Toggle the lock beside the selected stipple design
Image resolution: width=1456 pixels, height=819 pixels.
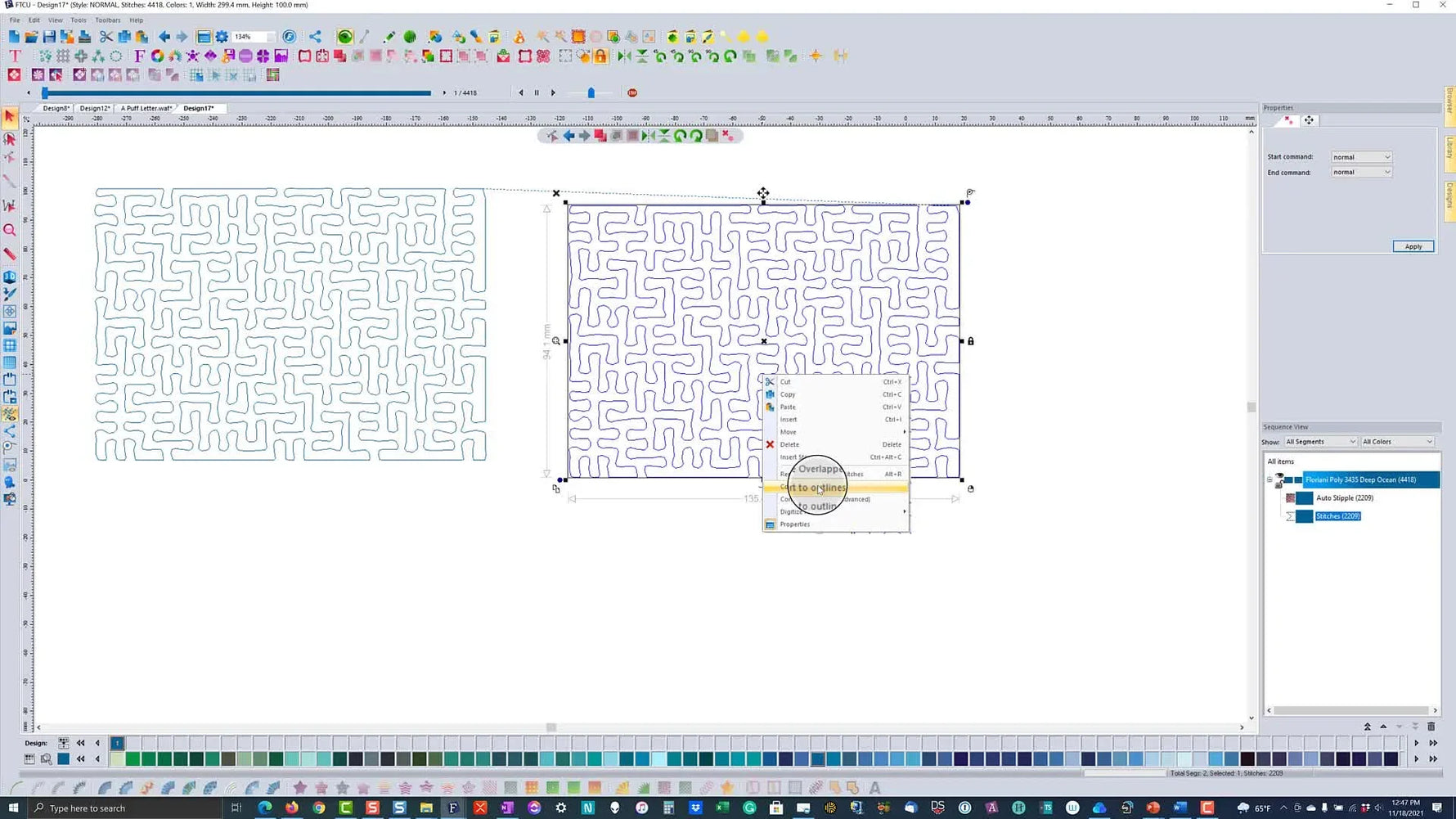coord(1278,485)
